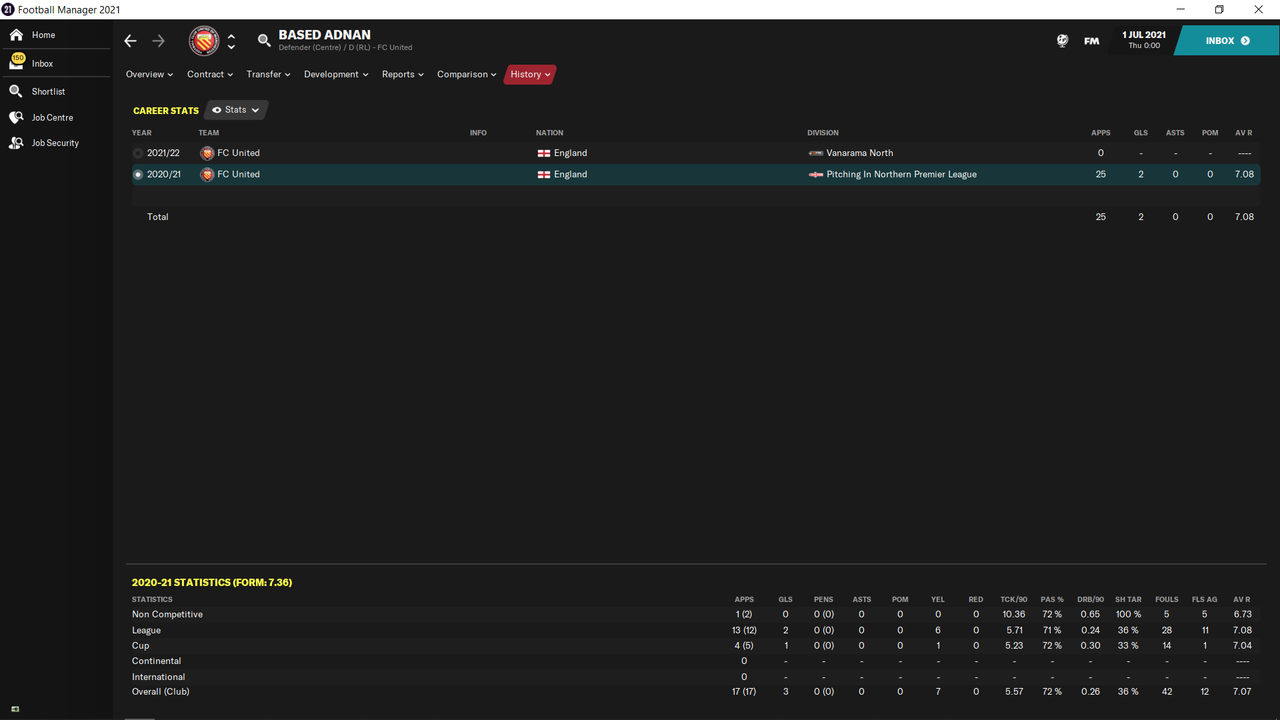Image resolution: width=1280 pixels, height=720 pixels.
Task: Click the Northern Premier League logo
Action: [x=816, y=174]
